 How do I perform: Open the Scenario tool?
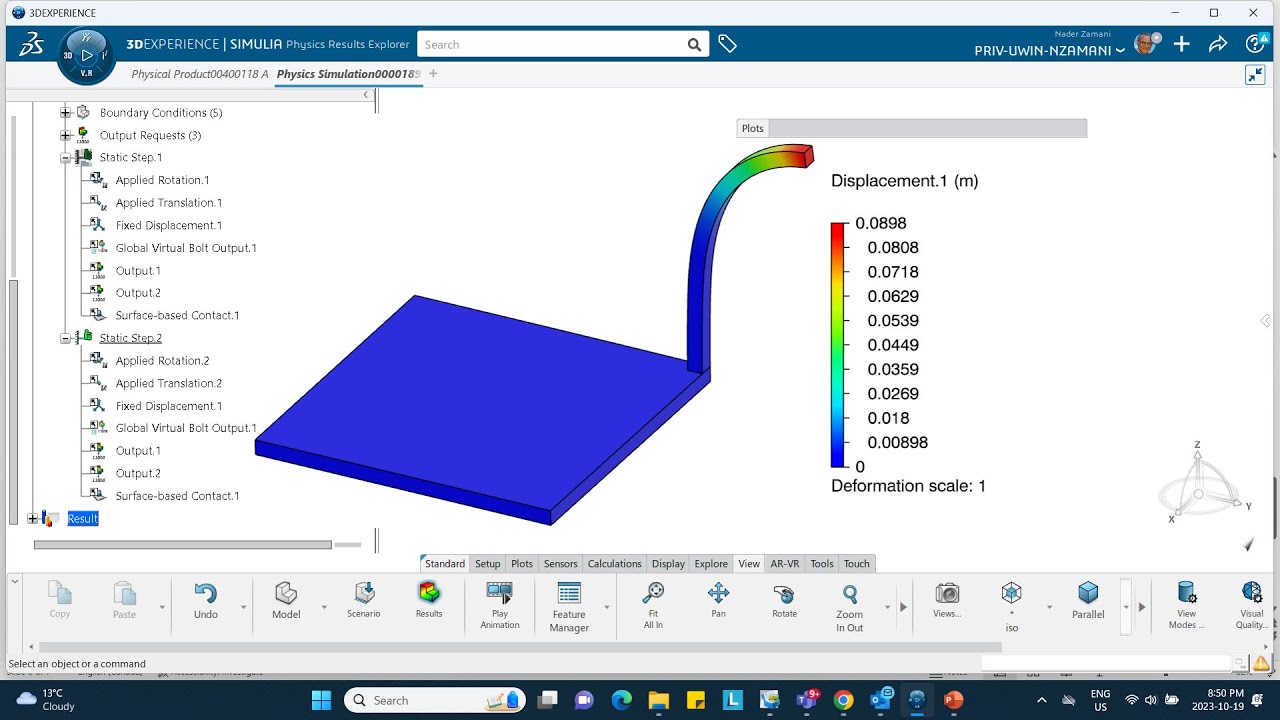click(364, 601)
